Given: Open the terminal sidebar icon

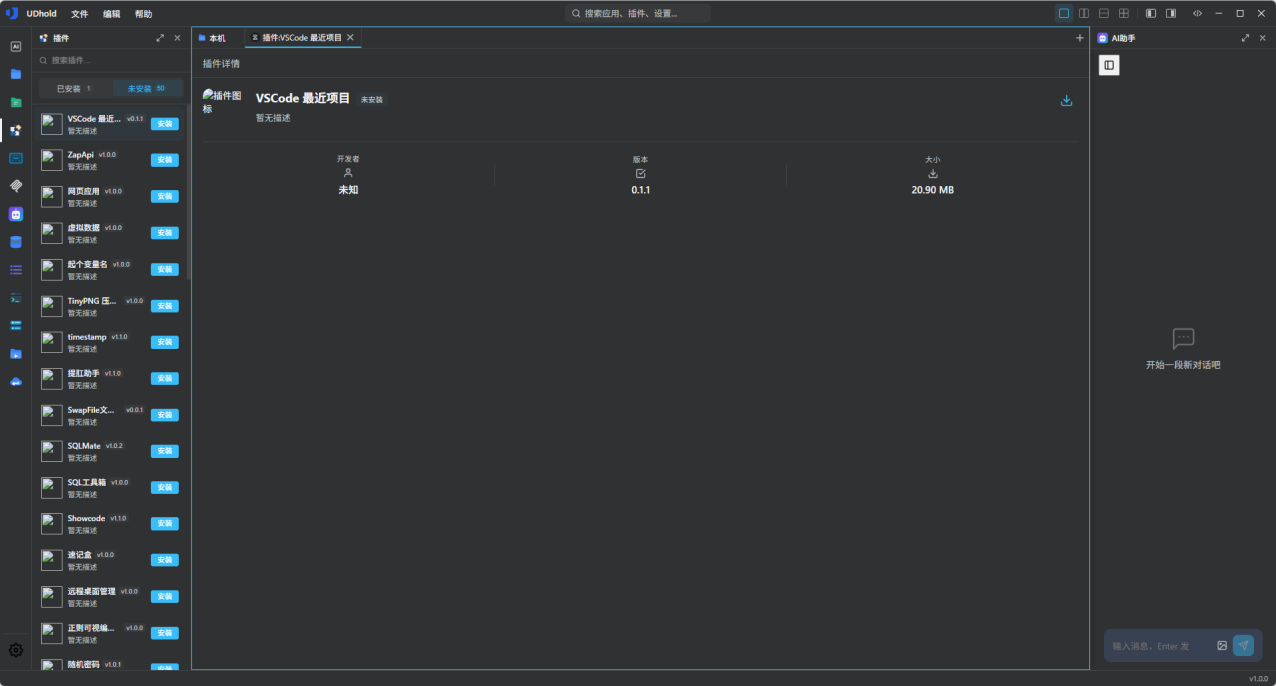Looking at the screenshot, I should pyautogui.click(x=16, y=298).
